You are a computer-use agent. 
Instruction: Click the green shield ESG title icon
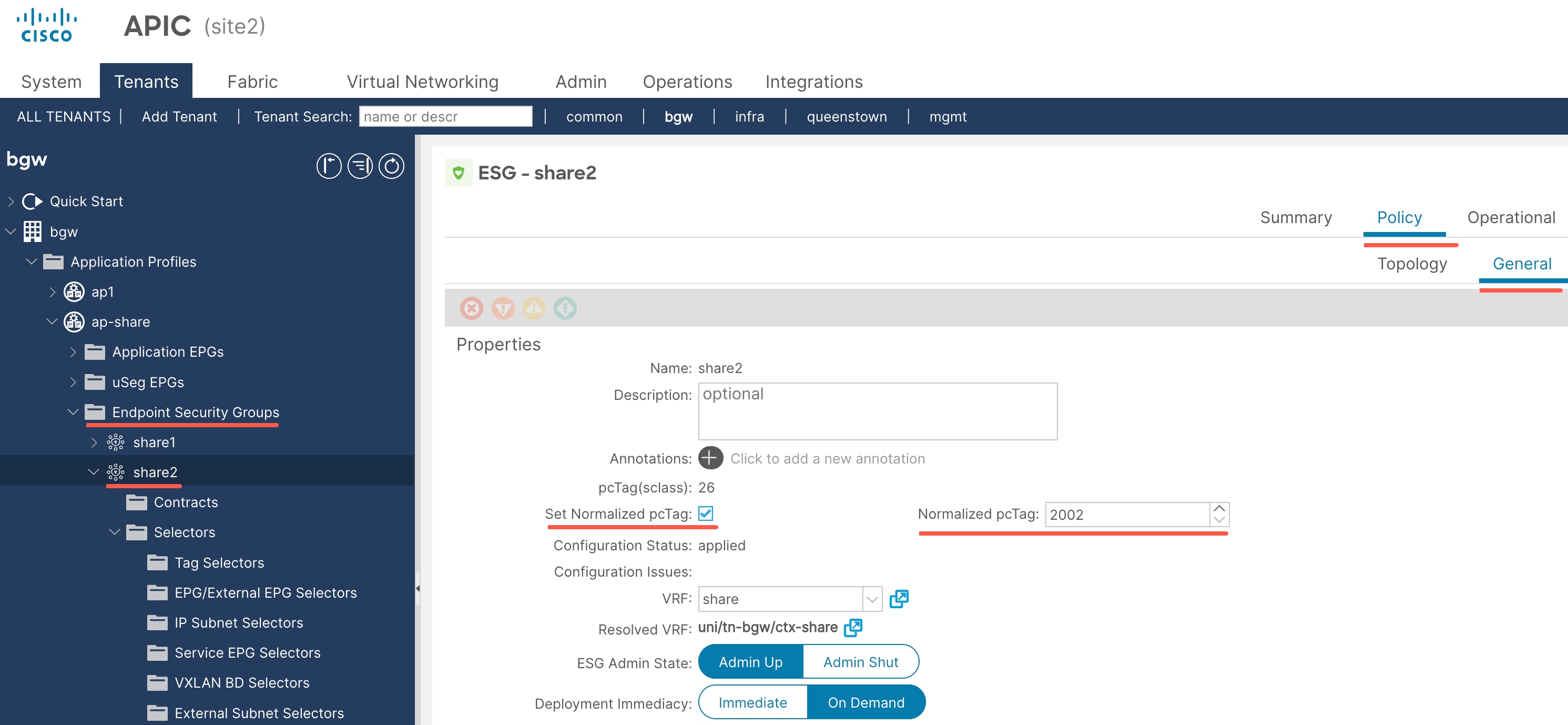(459, 173)
